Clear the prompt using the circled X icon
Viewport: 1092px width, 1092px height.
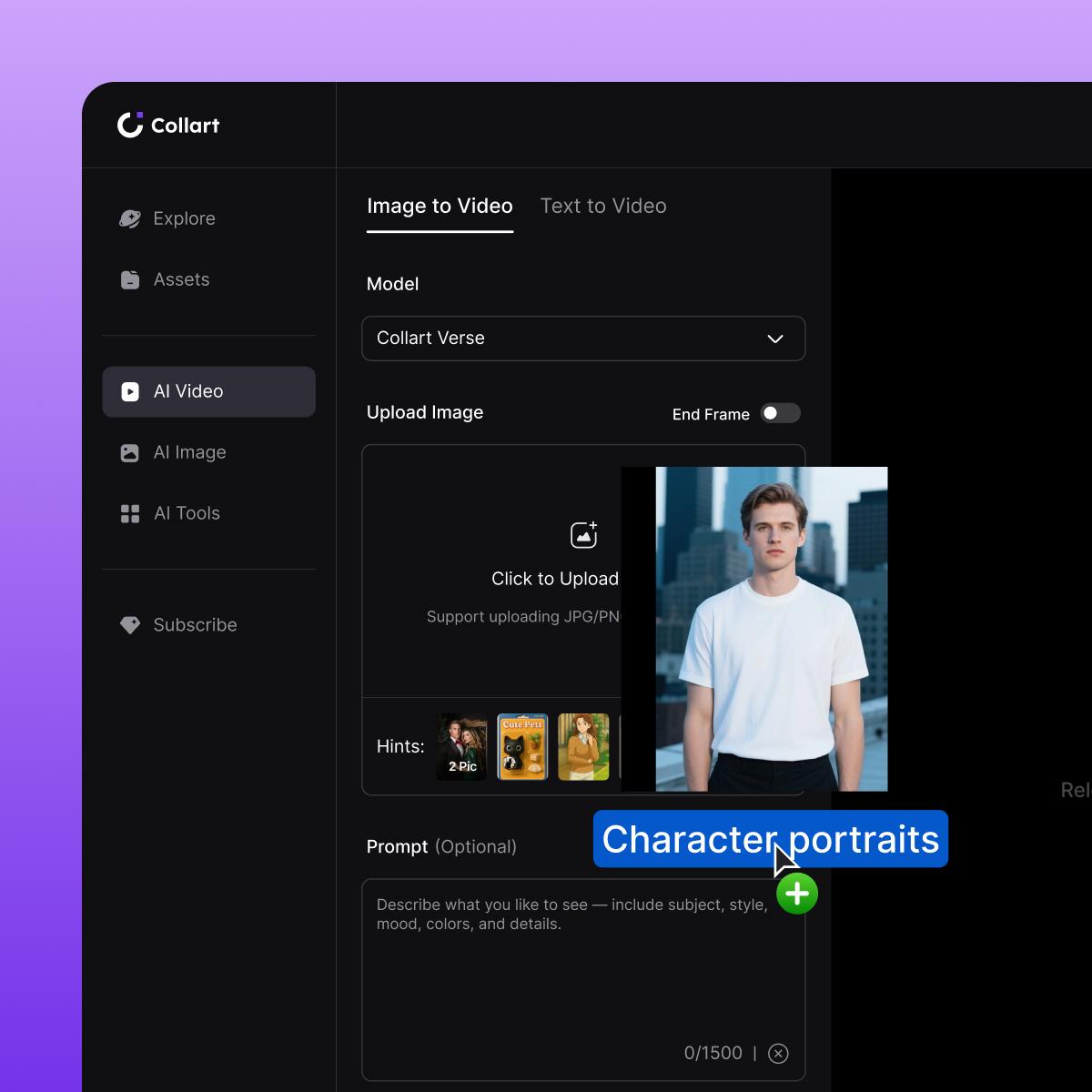pyautogui.click(x=778, y=1053)
